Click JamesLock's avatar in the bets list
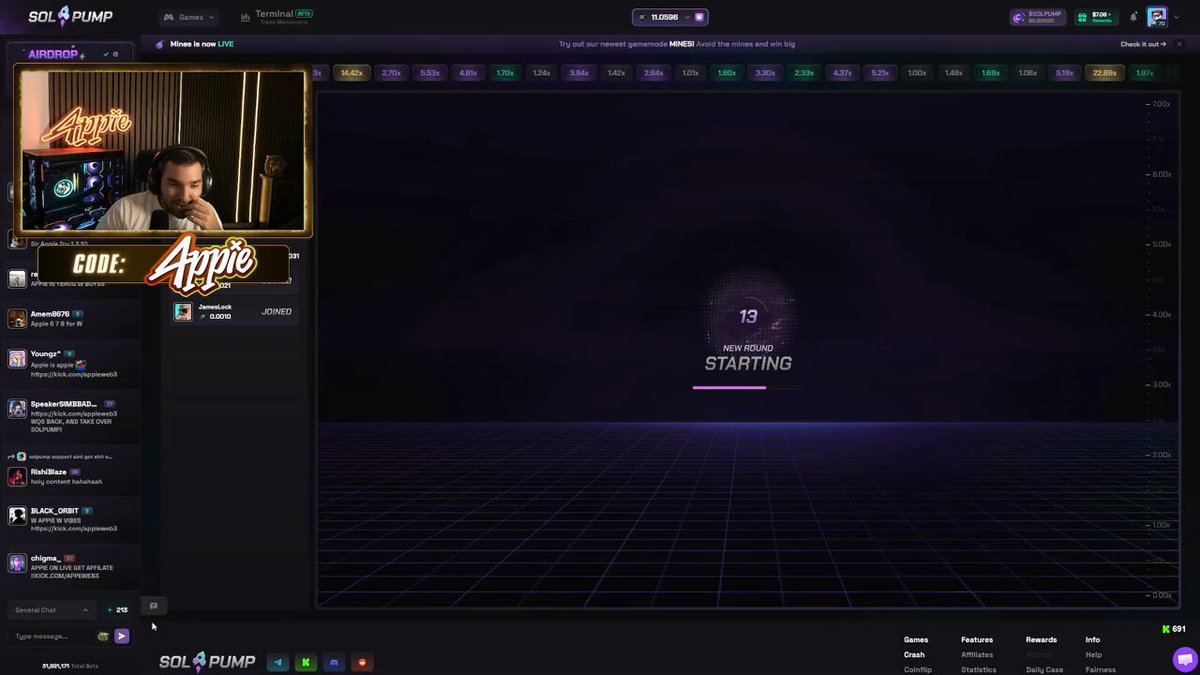 [183, 312]
